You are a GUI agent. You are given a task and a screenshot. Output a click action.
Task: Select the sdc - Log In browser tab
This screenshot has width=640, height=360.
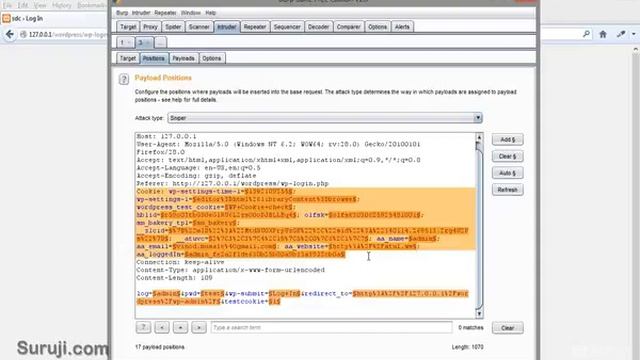[x=54, y=18]
